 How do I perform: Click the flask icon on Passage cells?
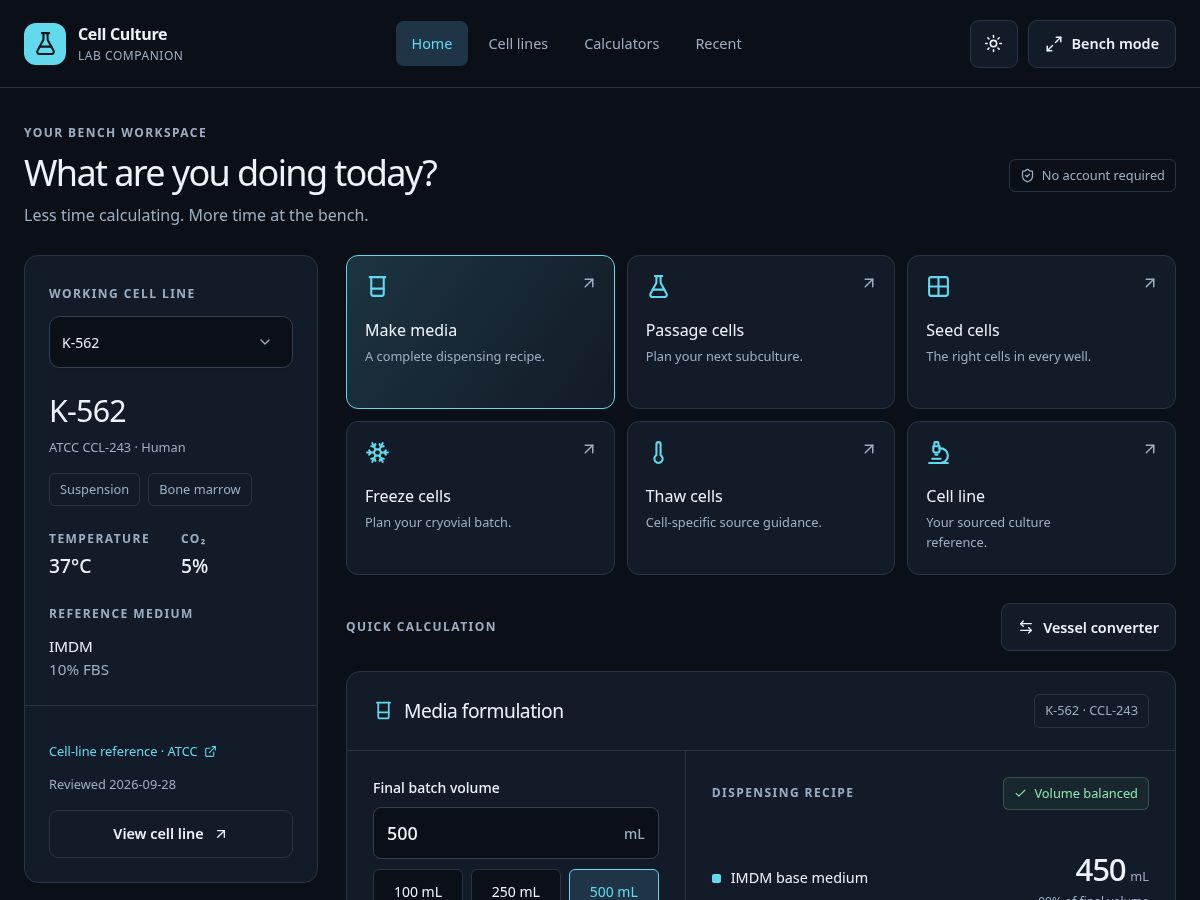coord(658,286)
